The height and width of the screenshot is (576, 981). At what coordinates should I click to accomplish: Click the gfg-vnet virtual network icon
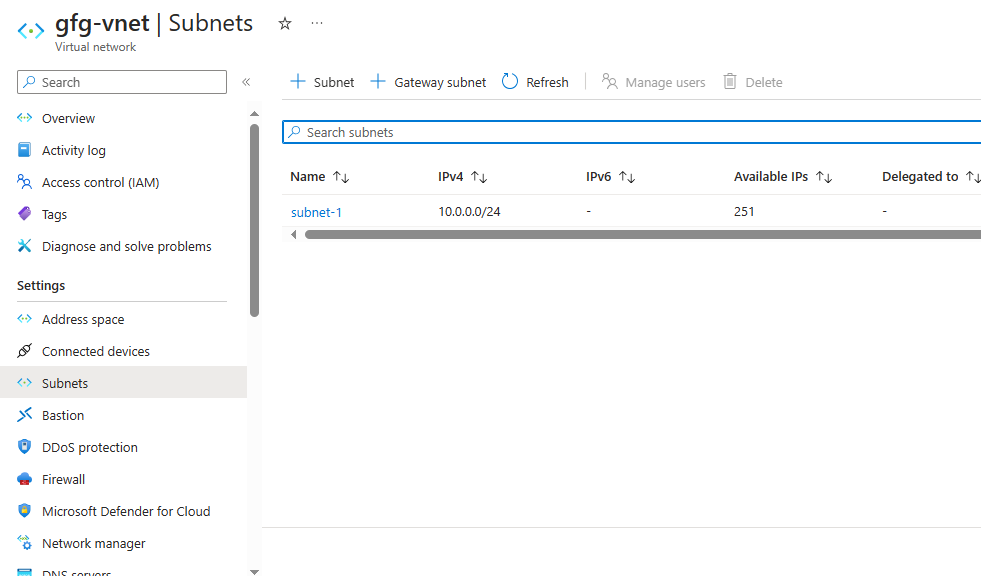(x=31, y=30)
